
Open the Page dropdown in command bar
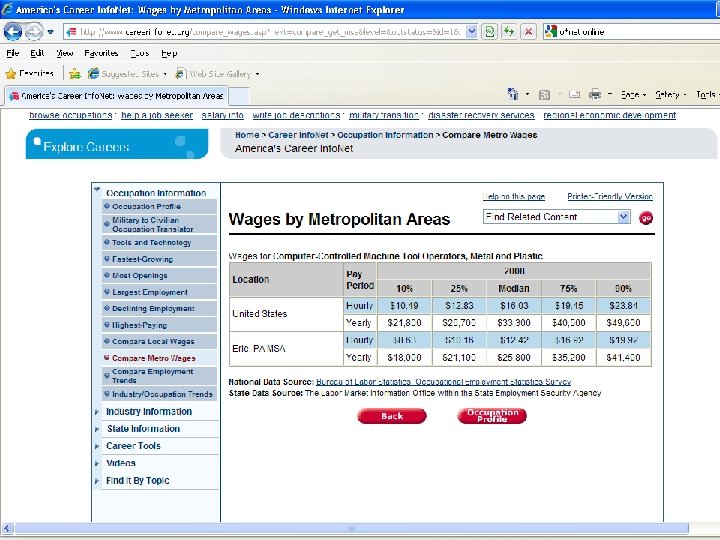633,95
